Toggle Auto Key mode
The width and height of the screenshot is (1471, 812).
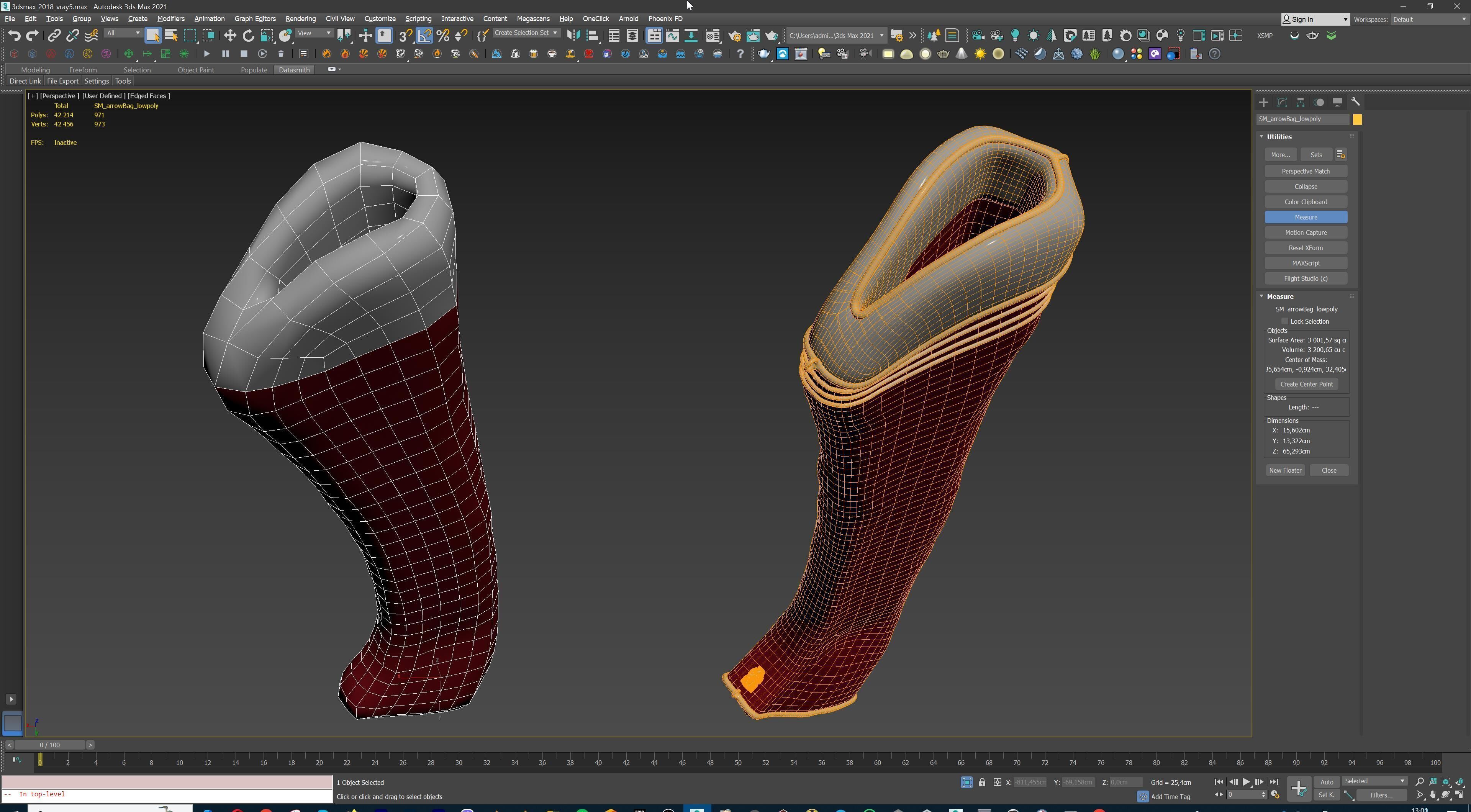tap(1326, 782)
